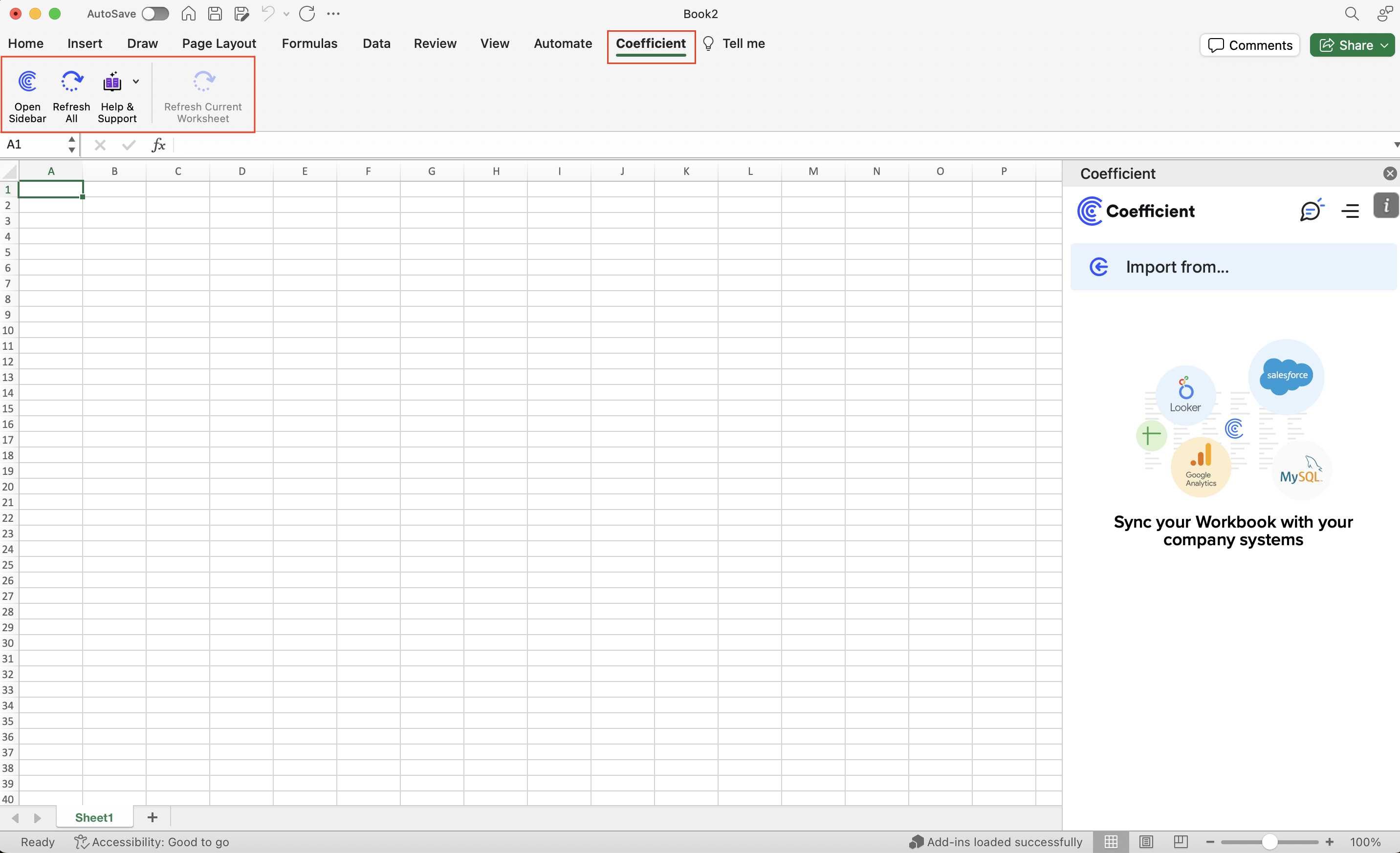Add a new sheet with plus button
Image resolution: width=1400 pixels, height=853 pixels.
point(153,817)
